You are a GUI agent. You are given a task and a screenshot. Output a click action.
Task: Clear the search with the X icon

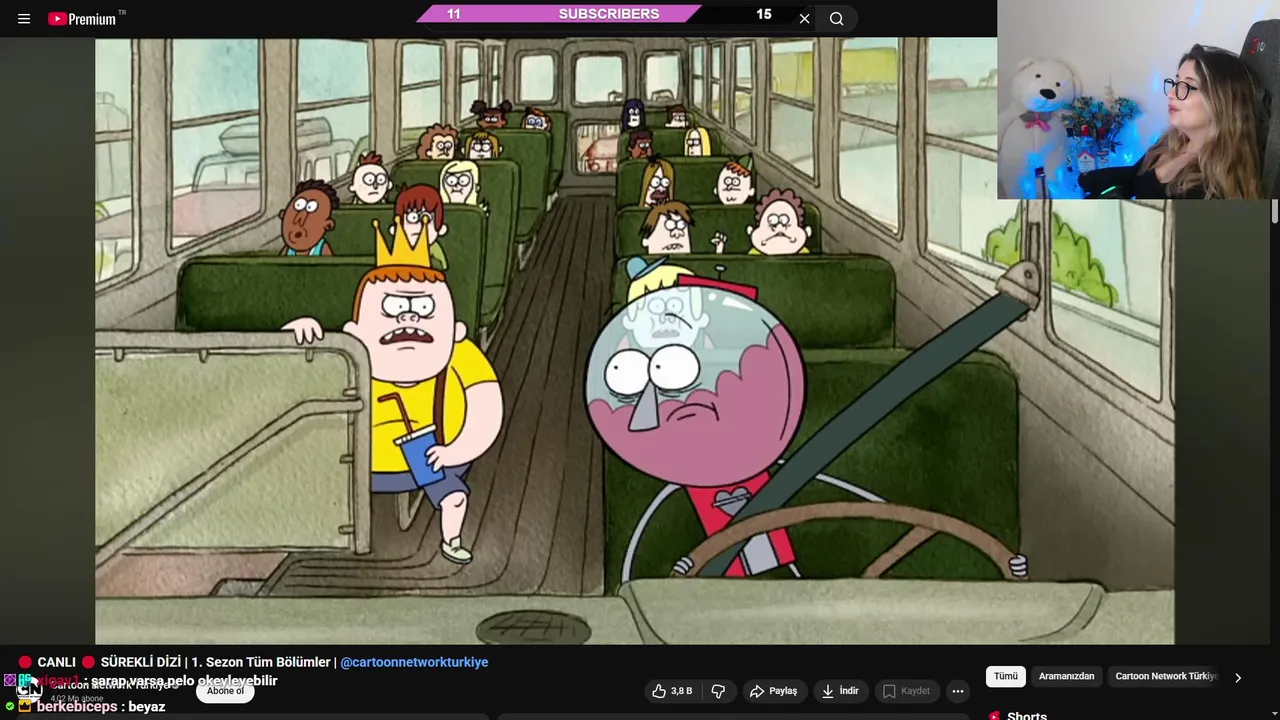pyautogui.click(x=804, y=18)
